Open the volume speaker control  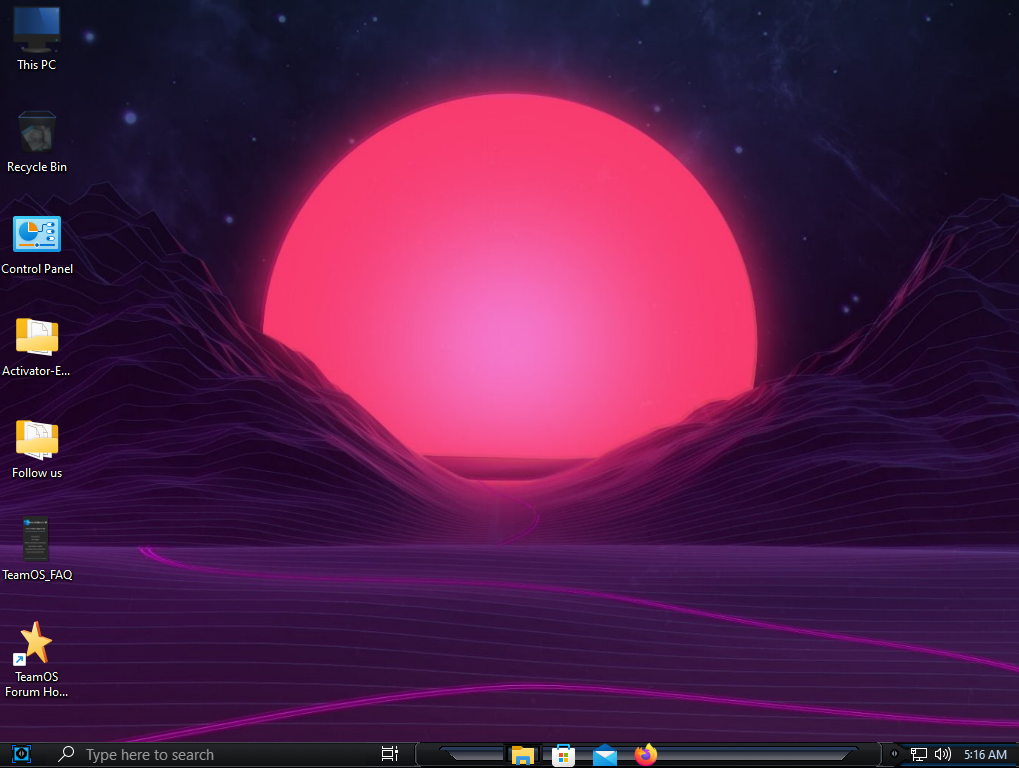[941, 755]
